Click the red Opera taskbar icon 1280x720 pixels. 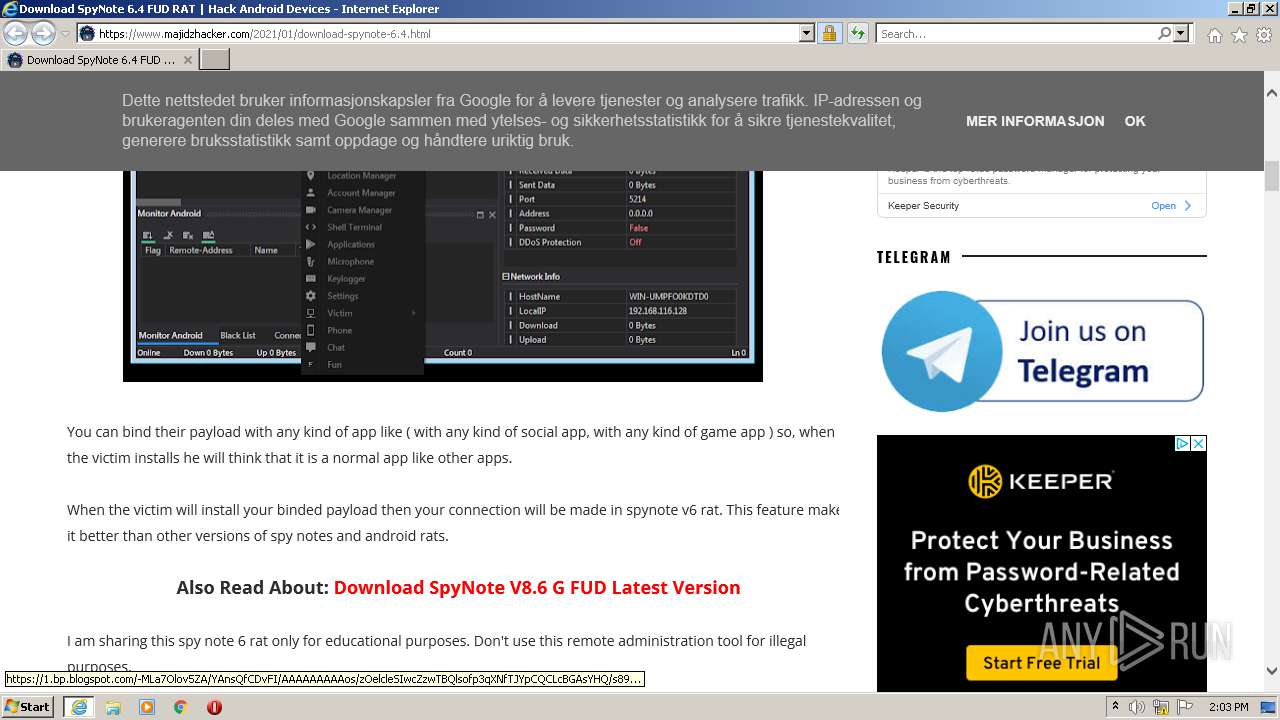(x=214, y=707)
